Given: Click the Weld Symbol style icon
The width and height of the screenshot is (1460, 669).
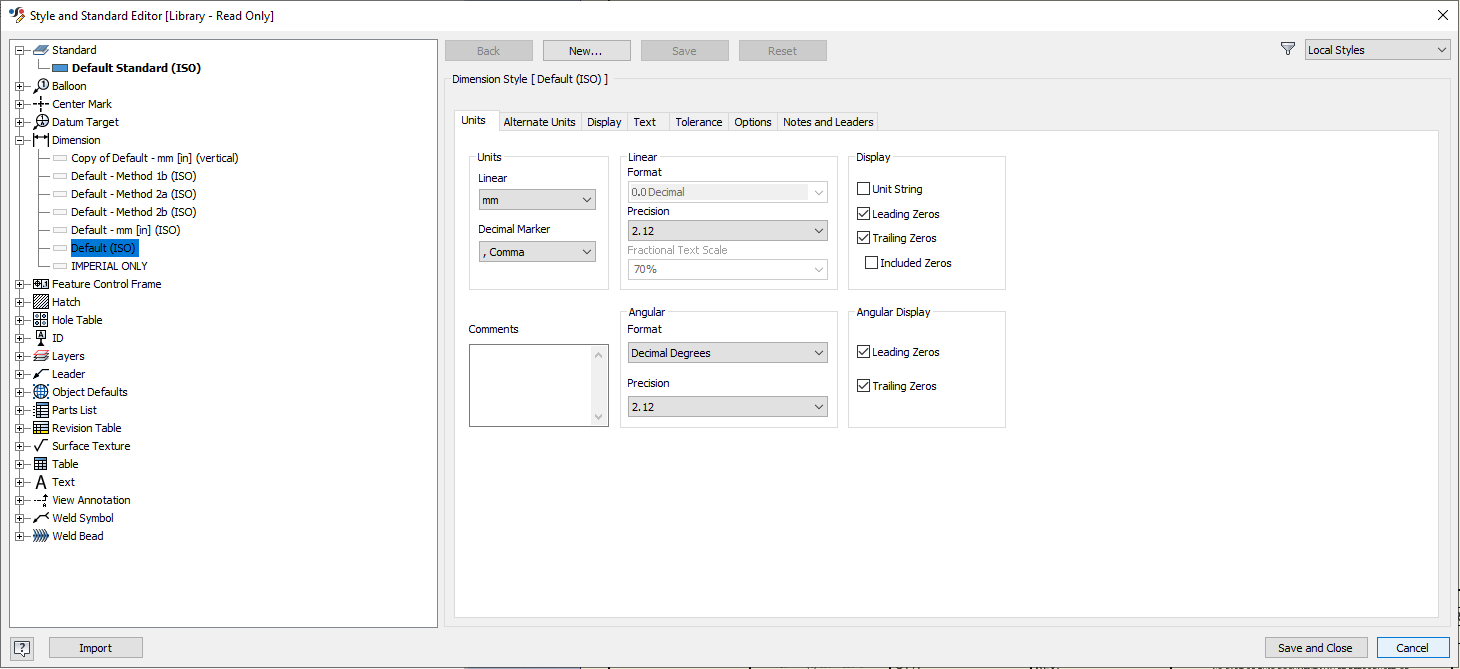Looking at the screenshot, I should [x=40, y=517].
